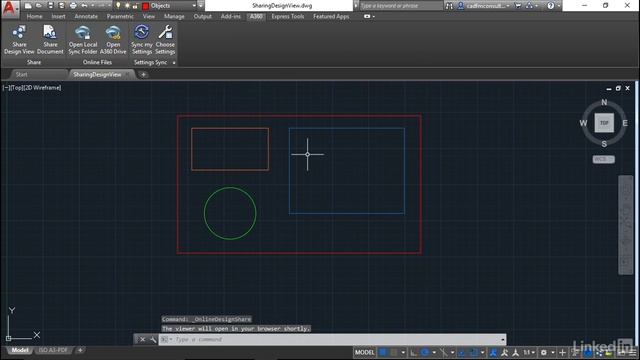Click the red Objects layer color square
Image resolution: width=640 pixels, height=360 pixels.
145,6
